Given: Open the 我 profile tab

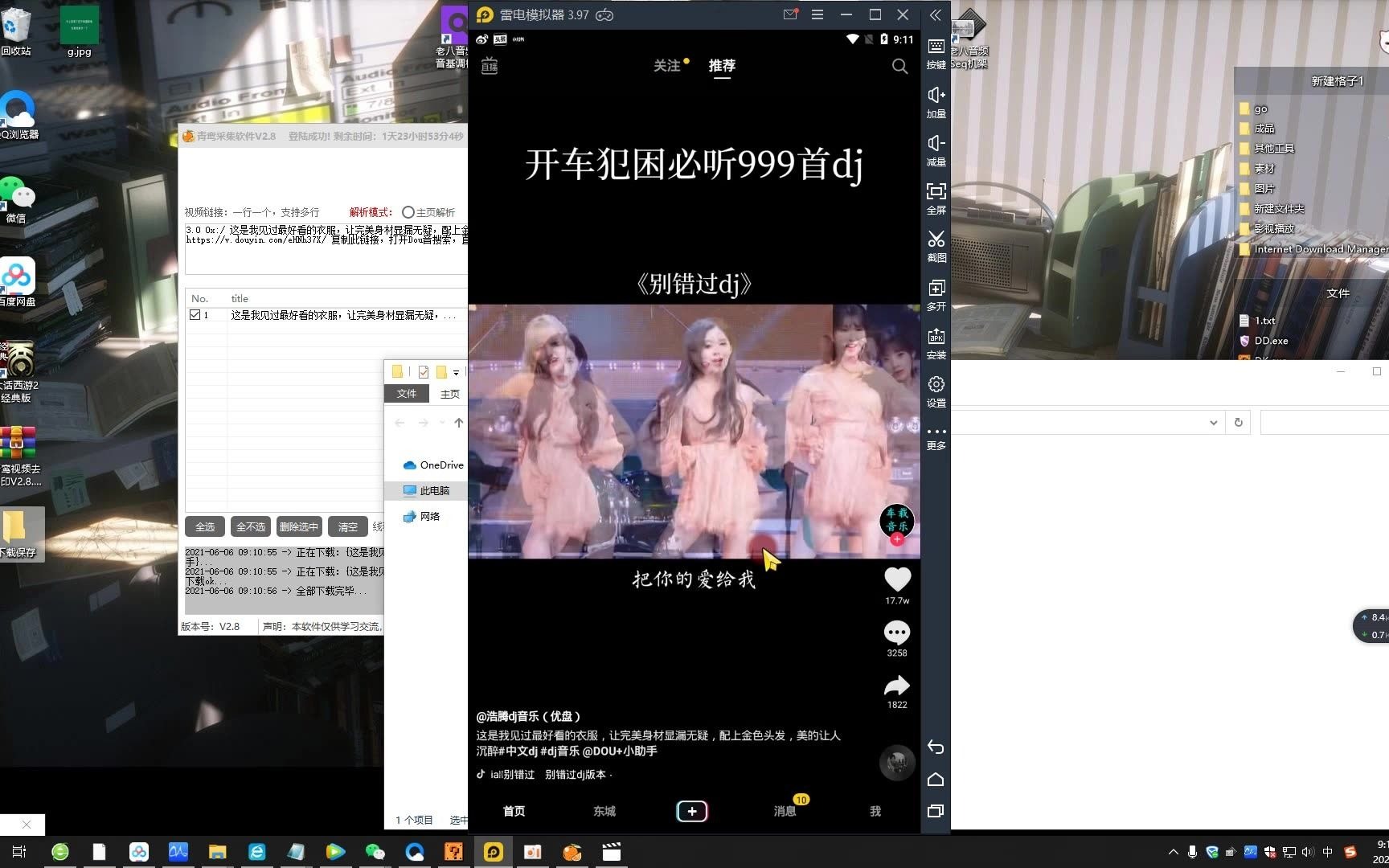Looking at the screenshot, I should (875, 812).
